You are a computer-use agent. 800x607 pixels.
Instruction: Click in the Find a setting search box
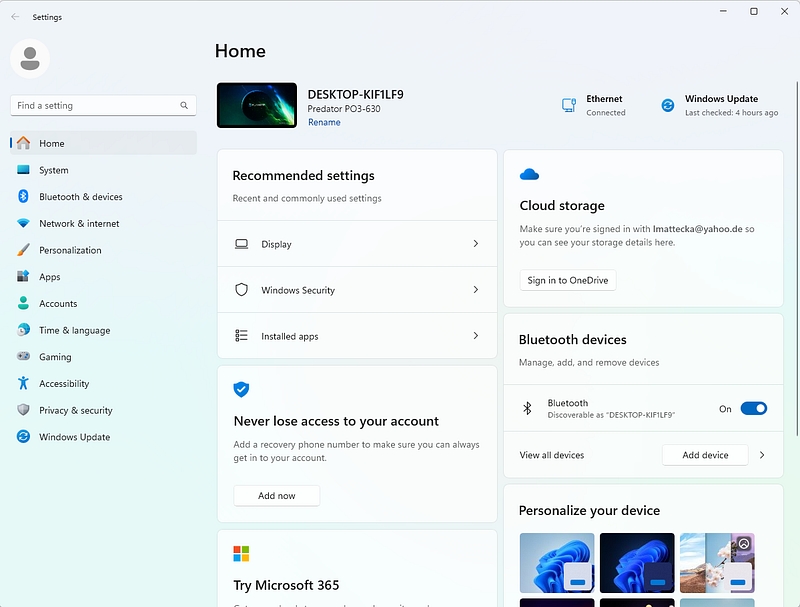[103, 106]
